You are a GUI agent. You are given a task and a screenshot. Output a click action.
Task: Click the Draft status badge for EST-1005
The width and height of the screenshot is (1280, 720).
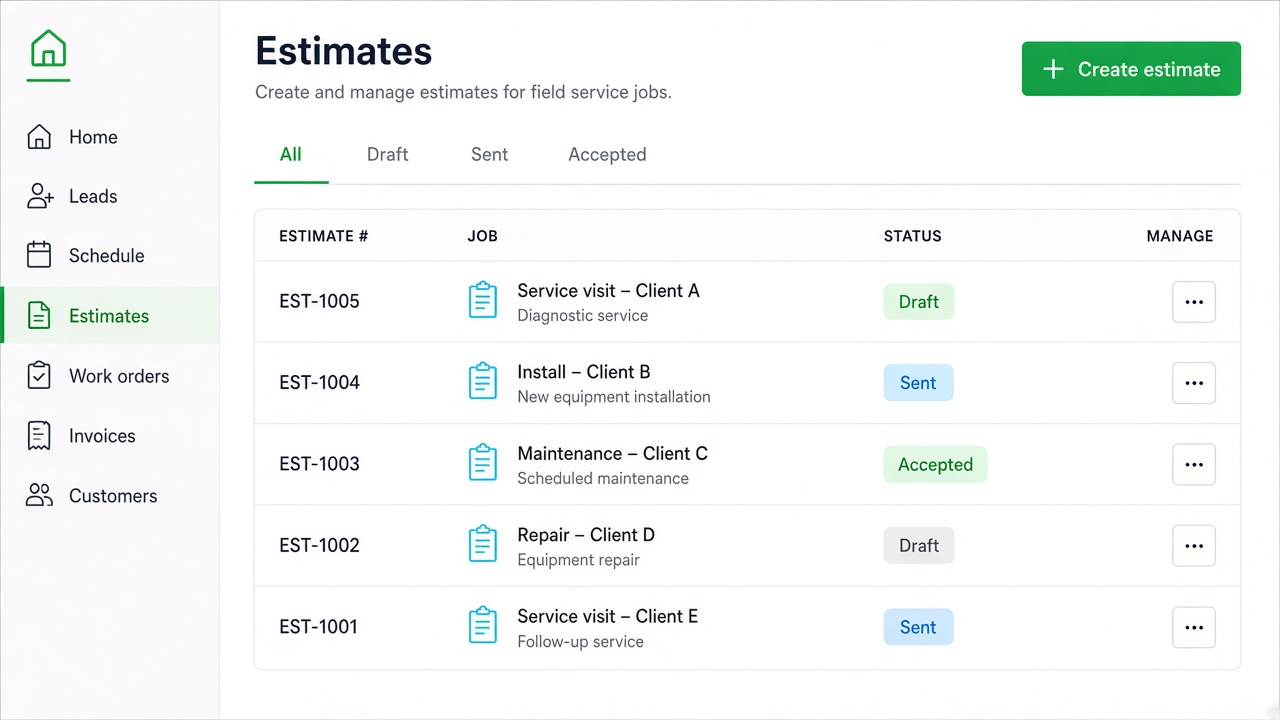point(919,302)
